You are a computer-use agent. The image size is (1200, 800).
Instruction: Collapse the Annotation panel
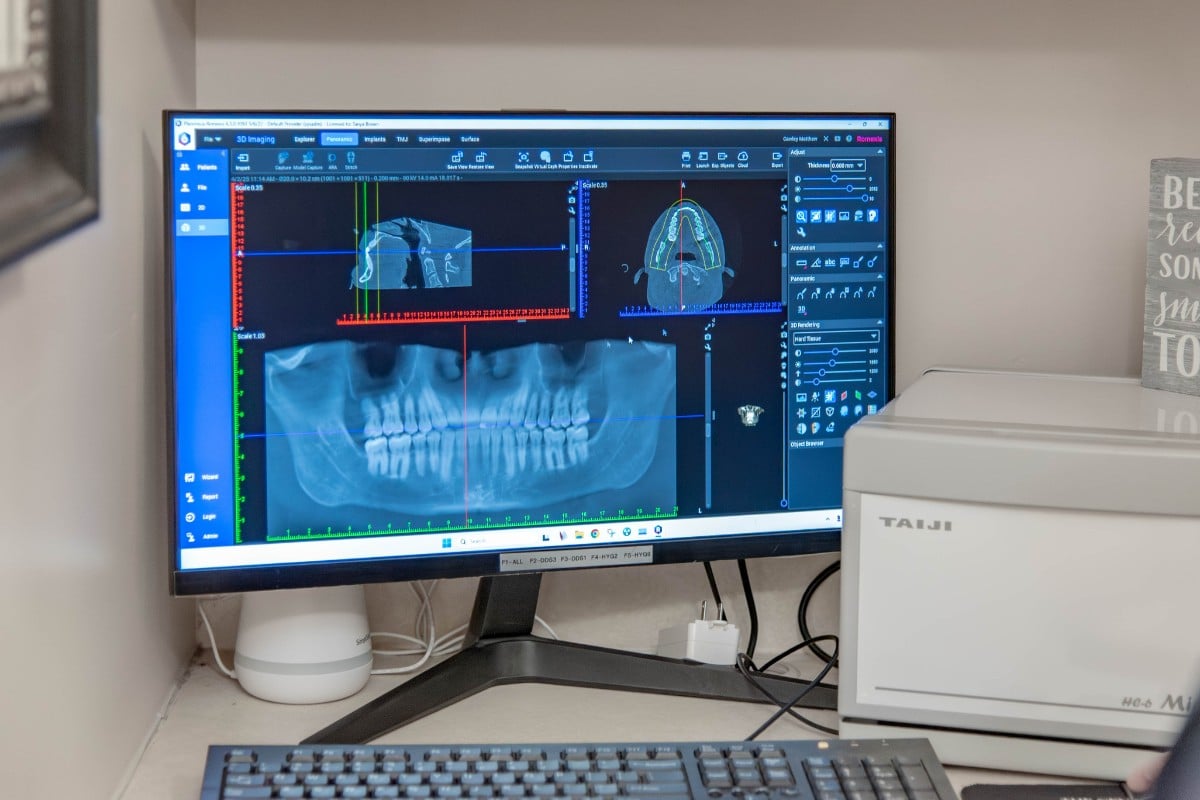tap(879, 246)
